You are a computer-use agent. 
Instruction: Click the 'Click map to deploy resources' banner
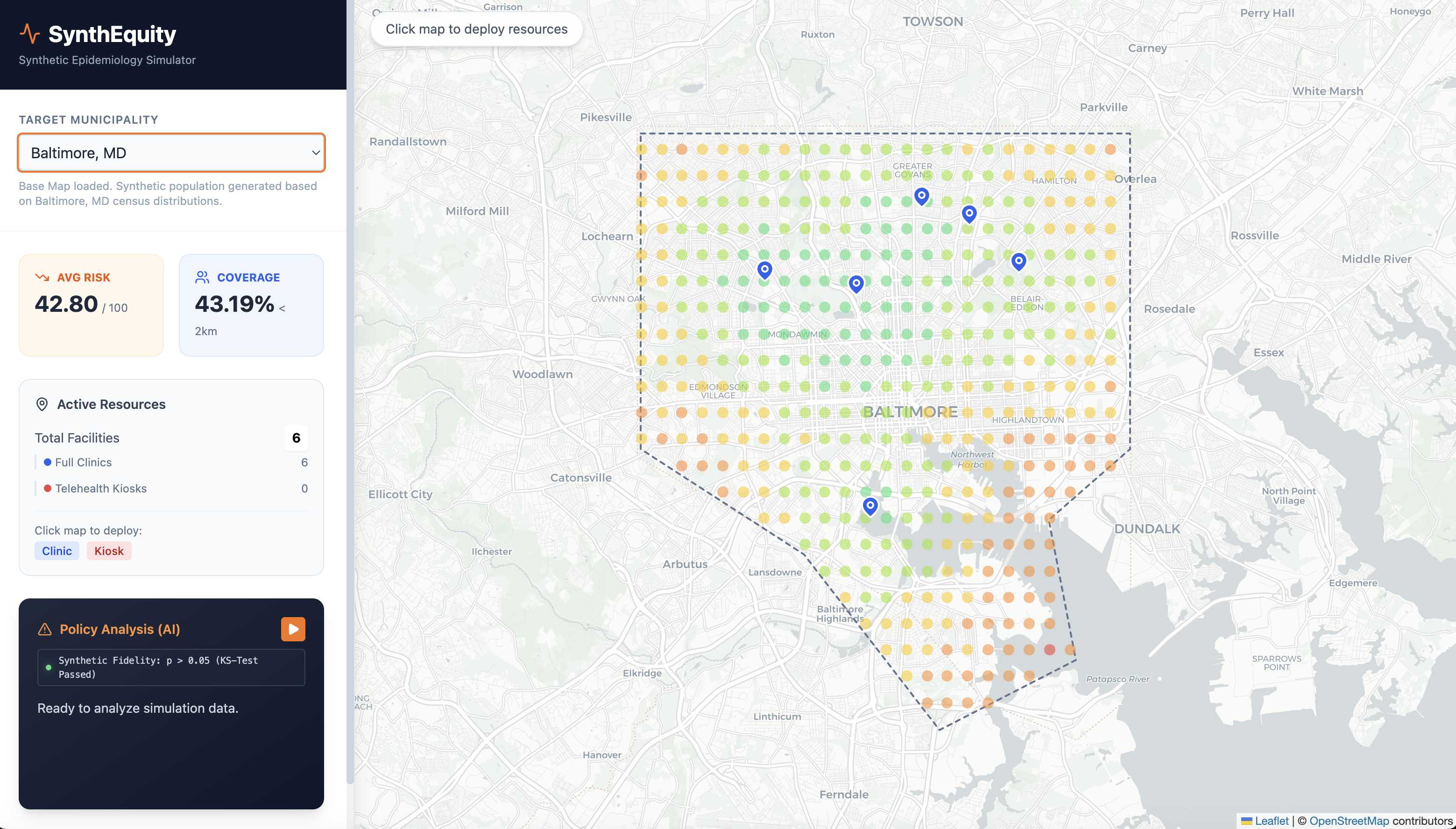click(x=476, y=28)
